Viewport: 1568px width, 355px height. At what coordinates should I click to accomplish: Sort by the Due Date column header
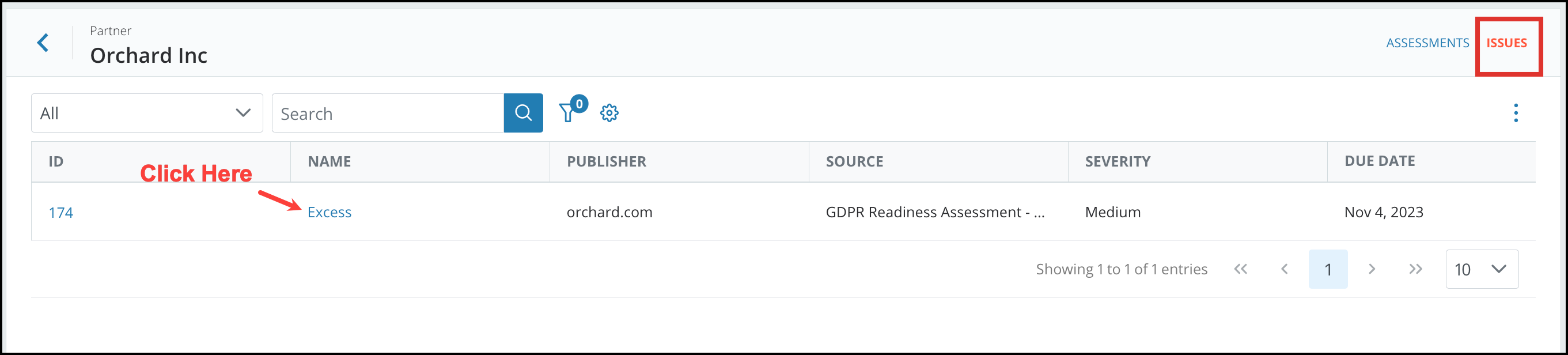[1379, 161]
